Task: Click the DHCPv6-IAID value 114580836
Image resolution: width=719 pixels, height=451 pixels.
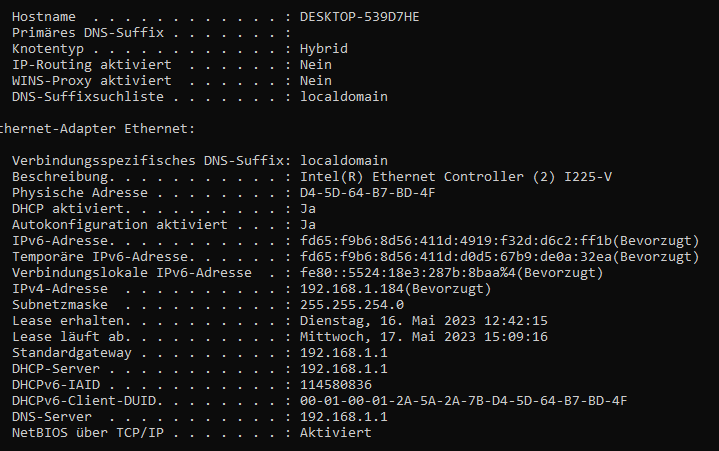Action: point(336,384)
